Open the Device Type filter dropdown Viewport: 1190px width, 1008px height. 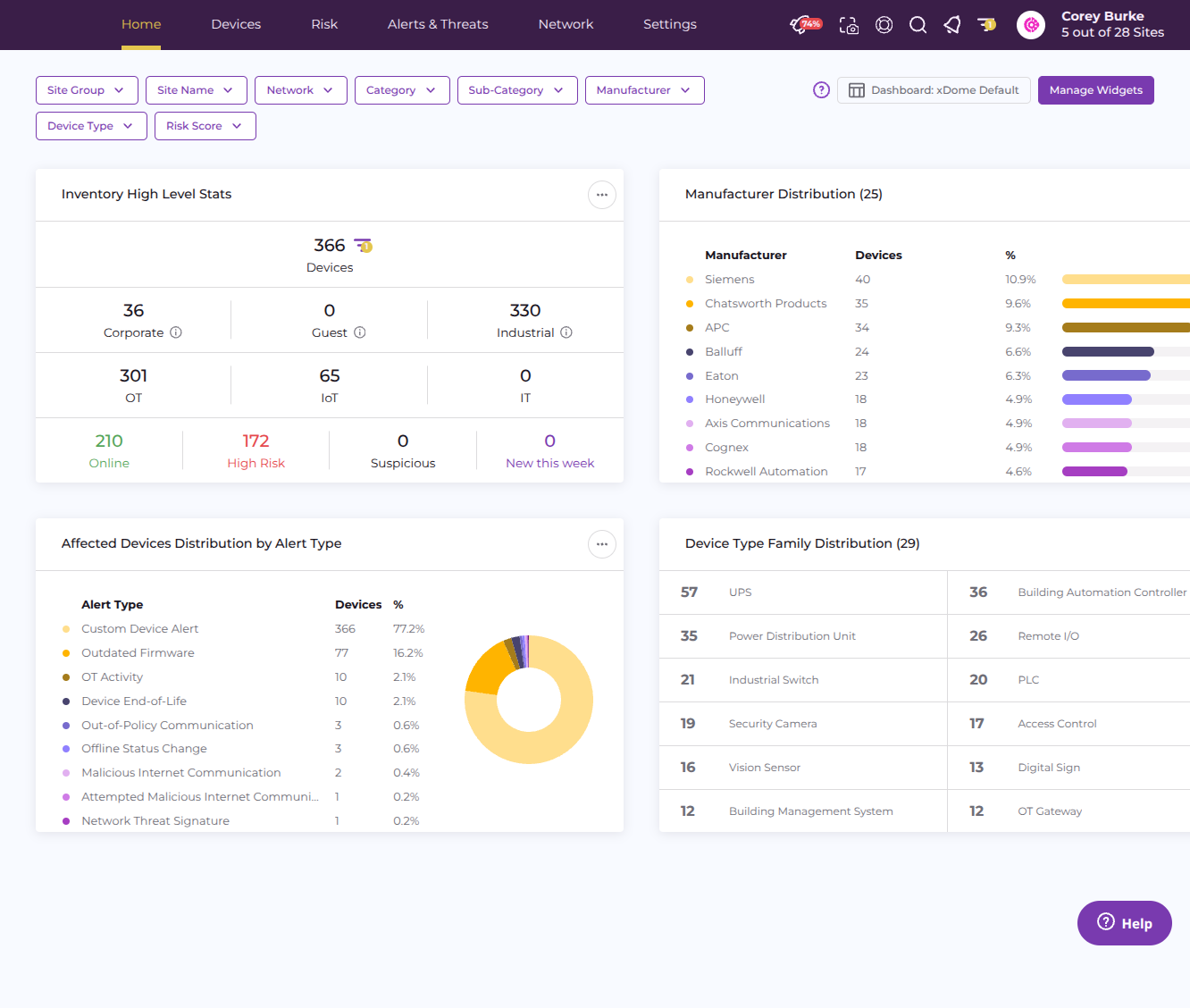(90, 126)
